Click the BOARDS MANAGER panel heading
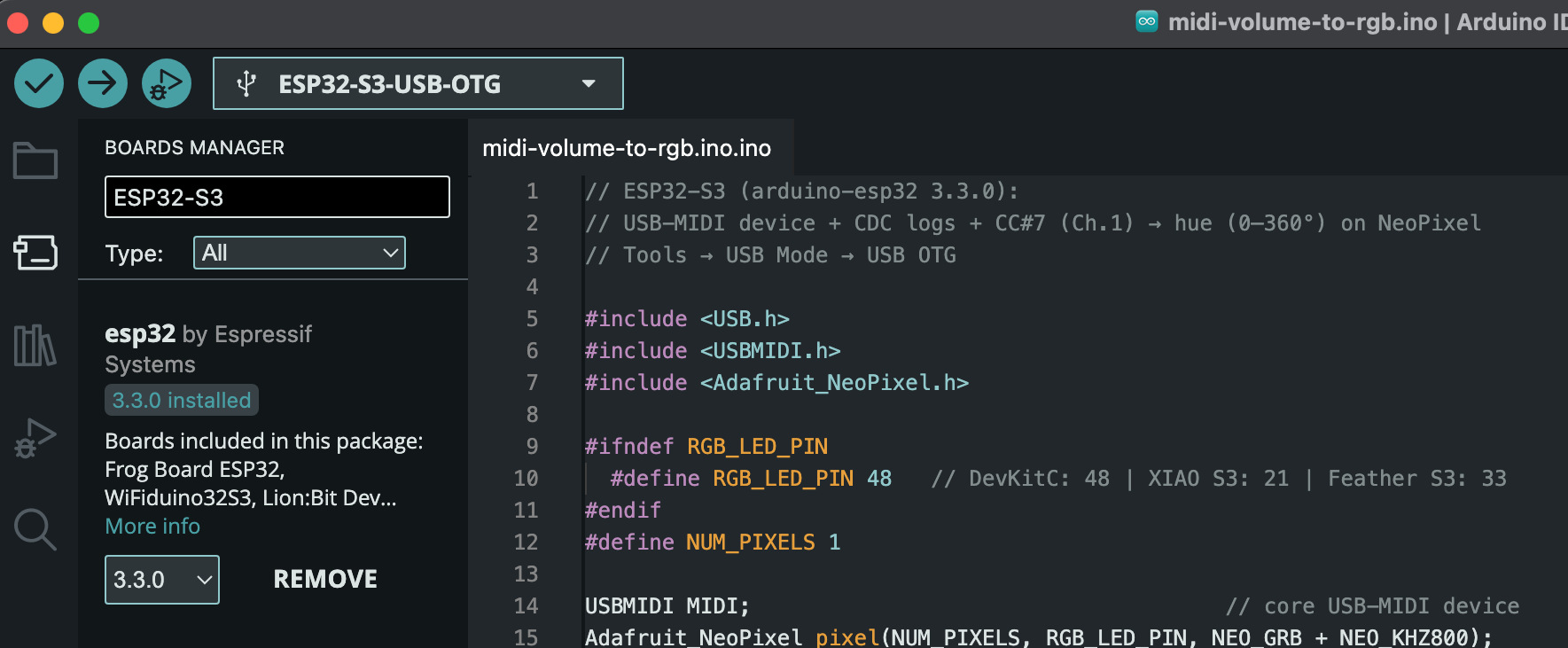Viewport: 1568px width, 648px height. coord(195,148)
